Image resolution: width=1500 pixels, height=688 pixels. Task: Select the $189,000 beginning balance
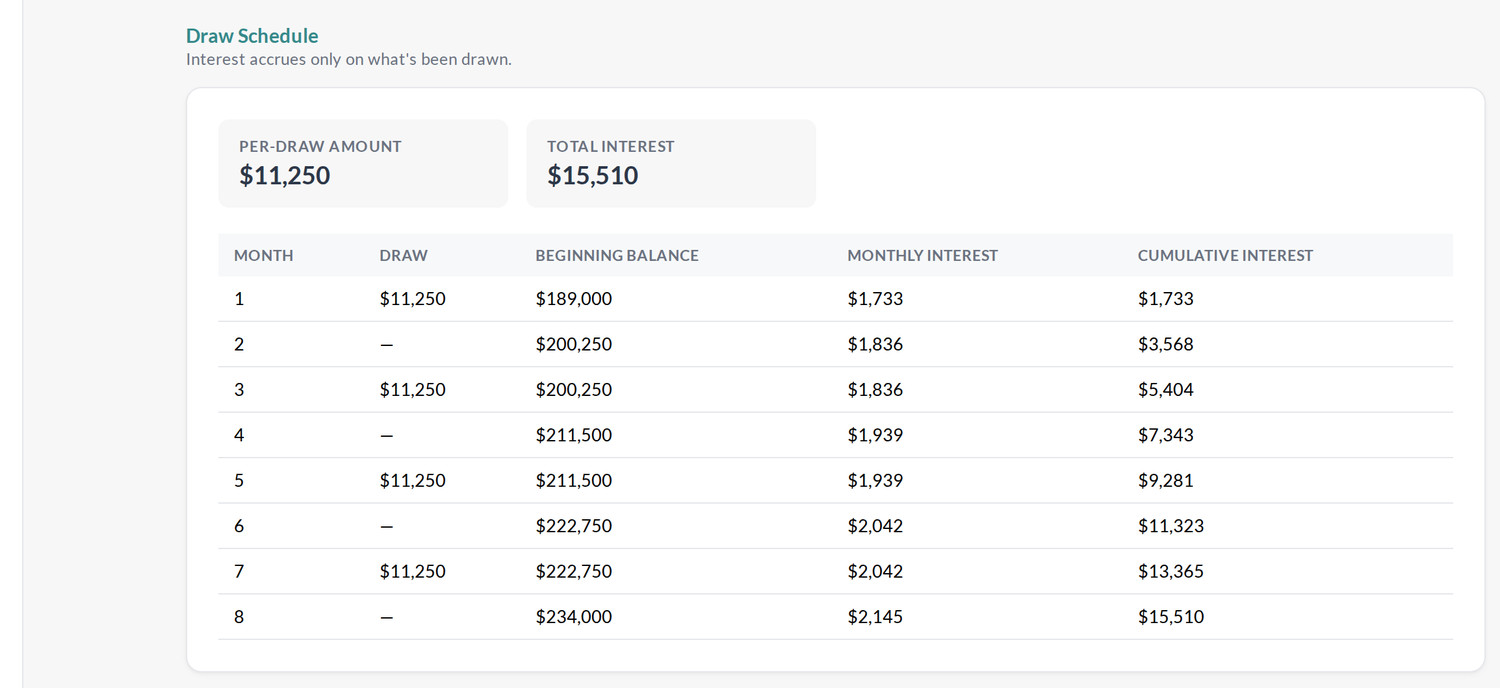tap(574, 299)
